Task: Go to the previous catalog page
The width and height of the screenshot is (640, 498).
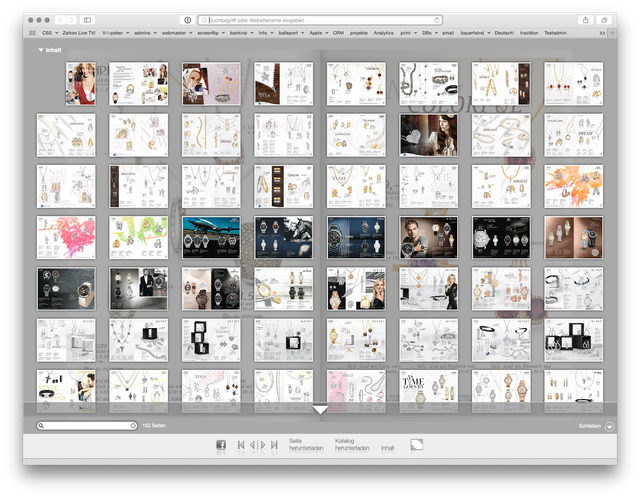Action: tap(251, 445)
